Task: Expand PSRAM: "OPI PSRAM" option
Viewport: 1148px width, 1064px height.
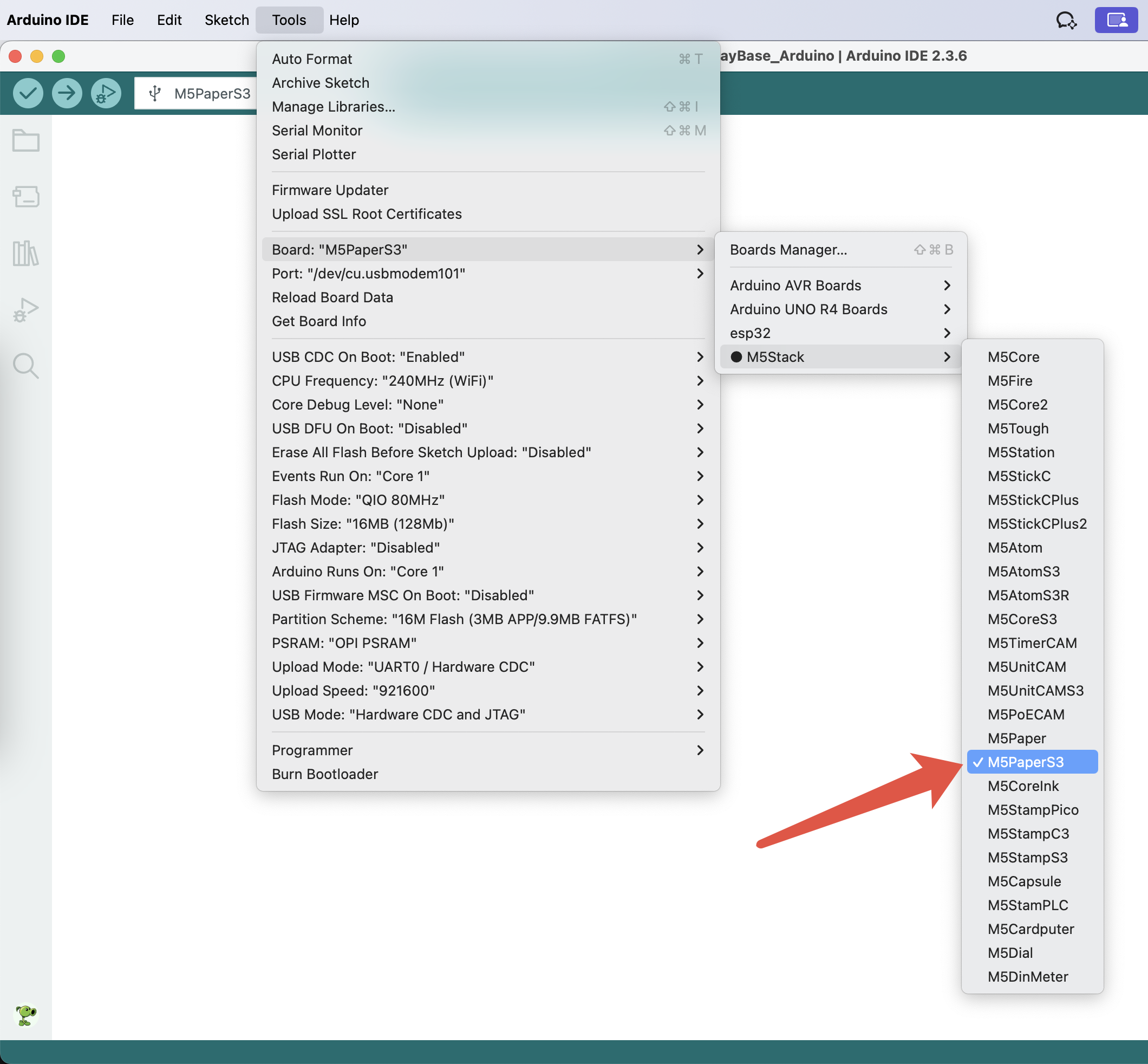Action: [x=488, y=643]
